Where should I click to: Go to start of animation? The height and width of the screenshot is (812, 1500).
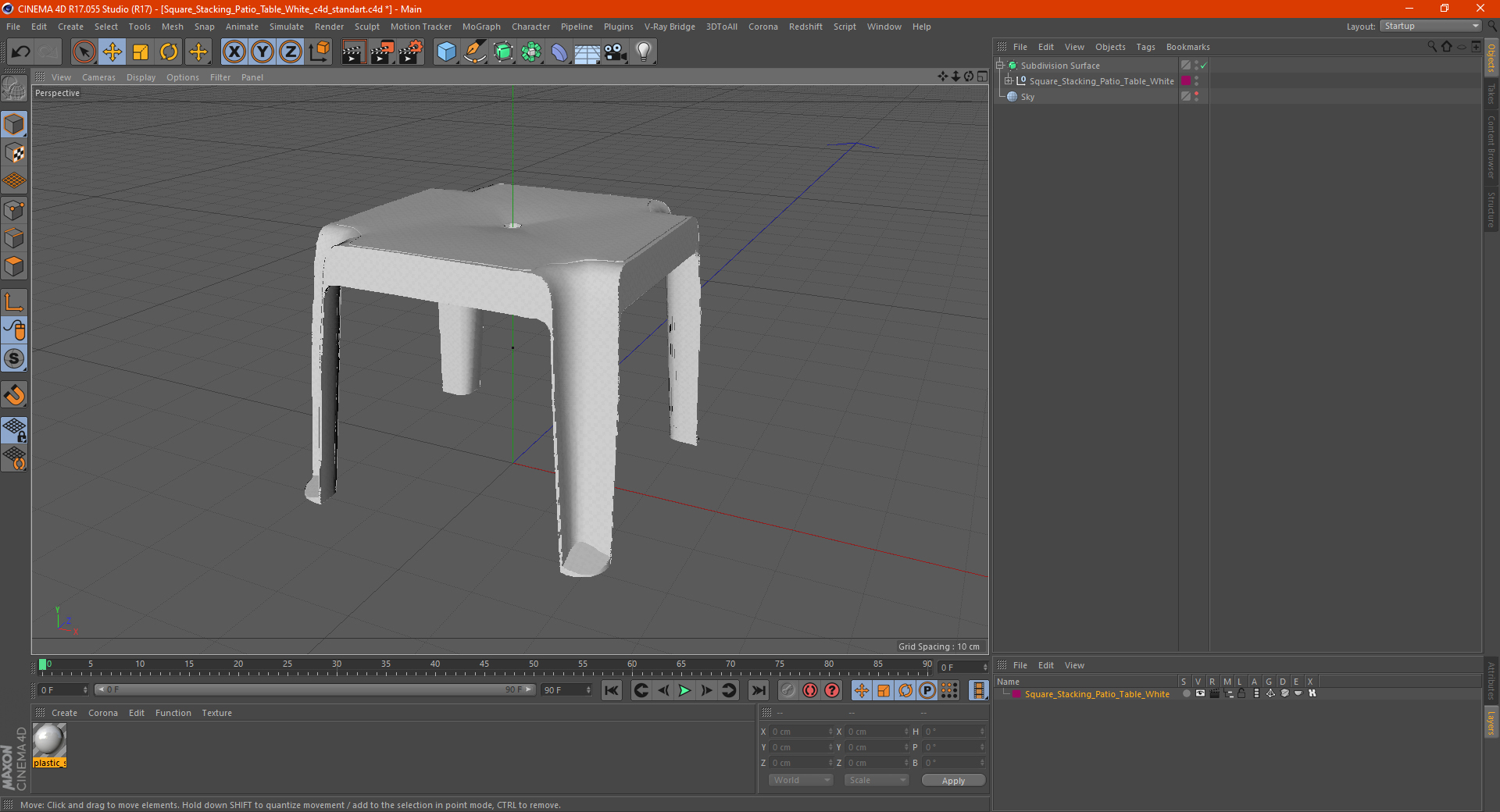point(612,690)
